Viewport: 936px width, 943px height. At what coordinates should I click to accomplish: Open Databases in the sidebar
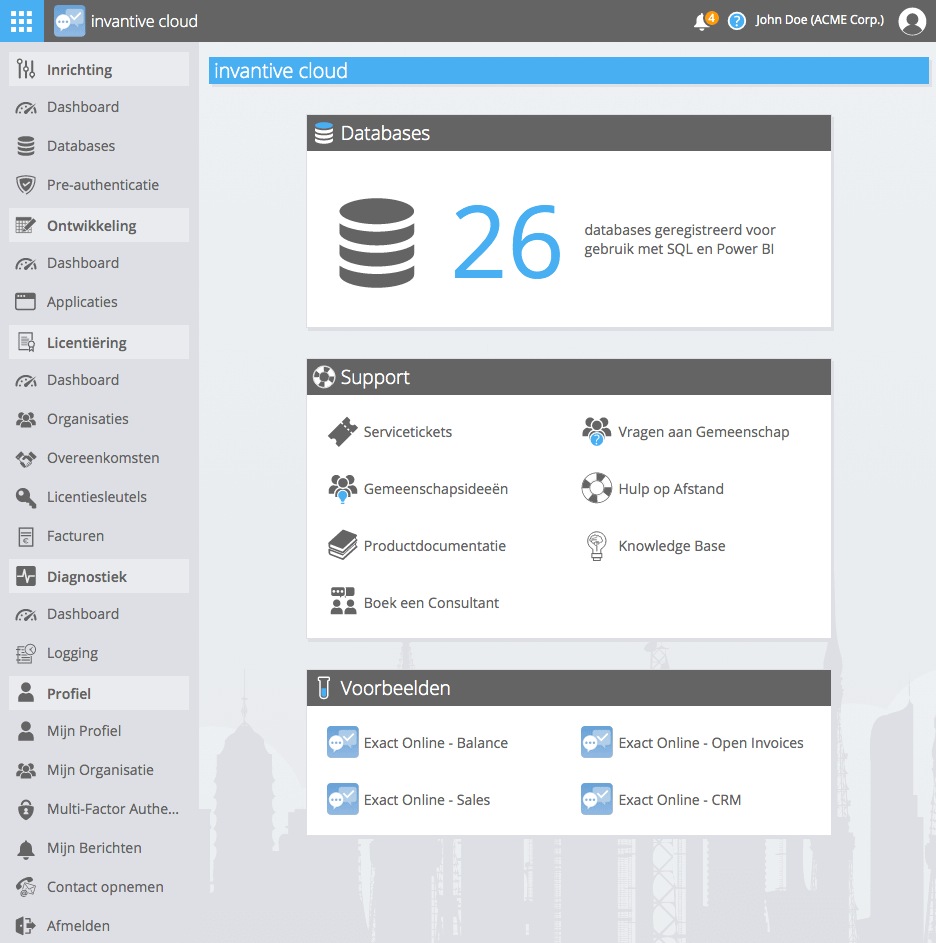point(80,146)
